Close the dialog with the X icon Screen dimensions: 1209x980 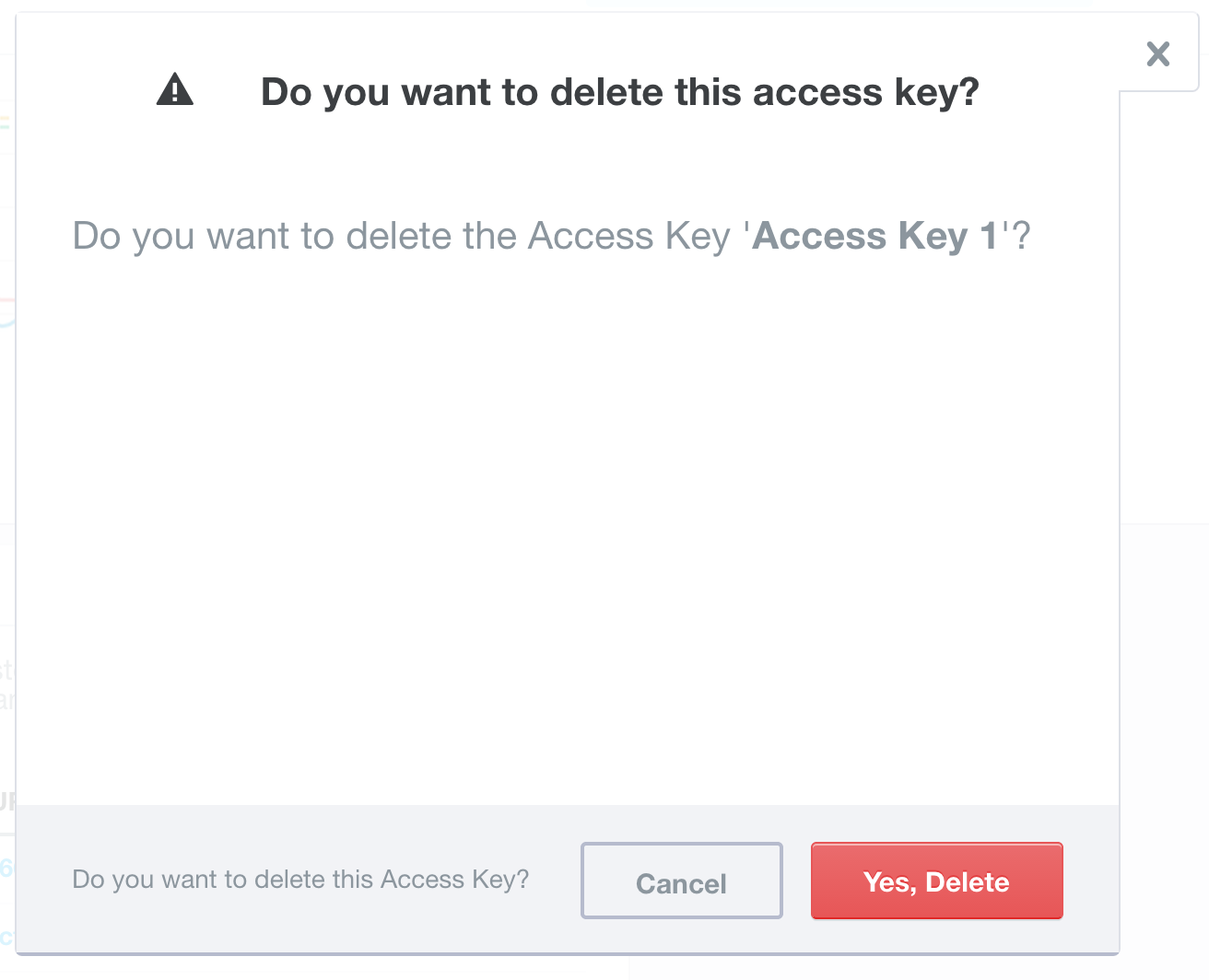[1158, 54]
